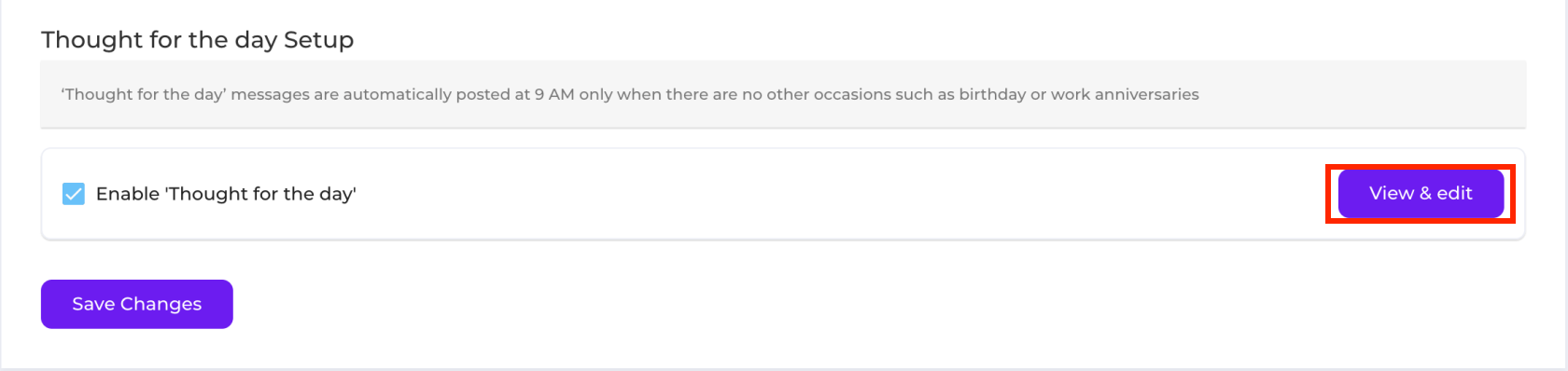Click the purple Save Changes button
This screenshot has width=1568, height=371.
point(137,304)
